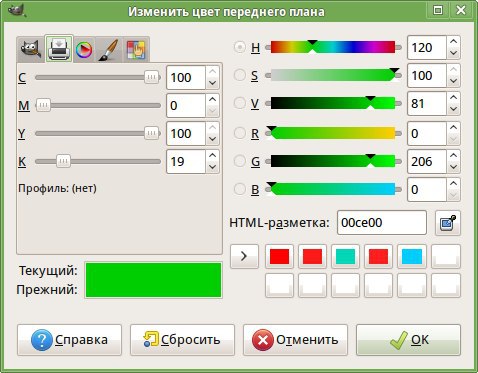
Task: Increase the R red value with up arrow
Action: [453, 128]
